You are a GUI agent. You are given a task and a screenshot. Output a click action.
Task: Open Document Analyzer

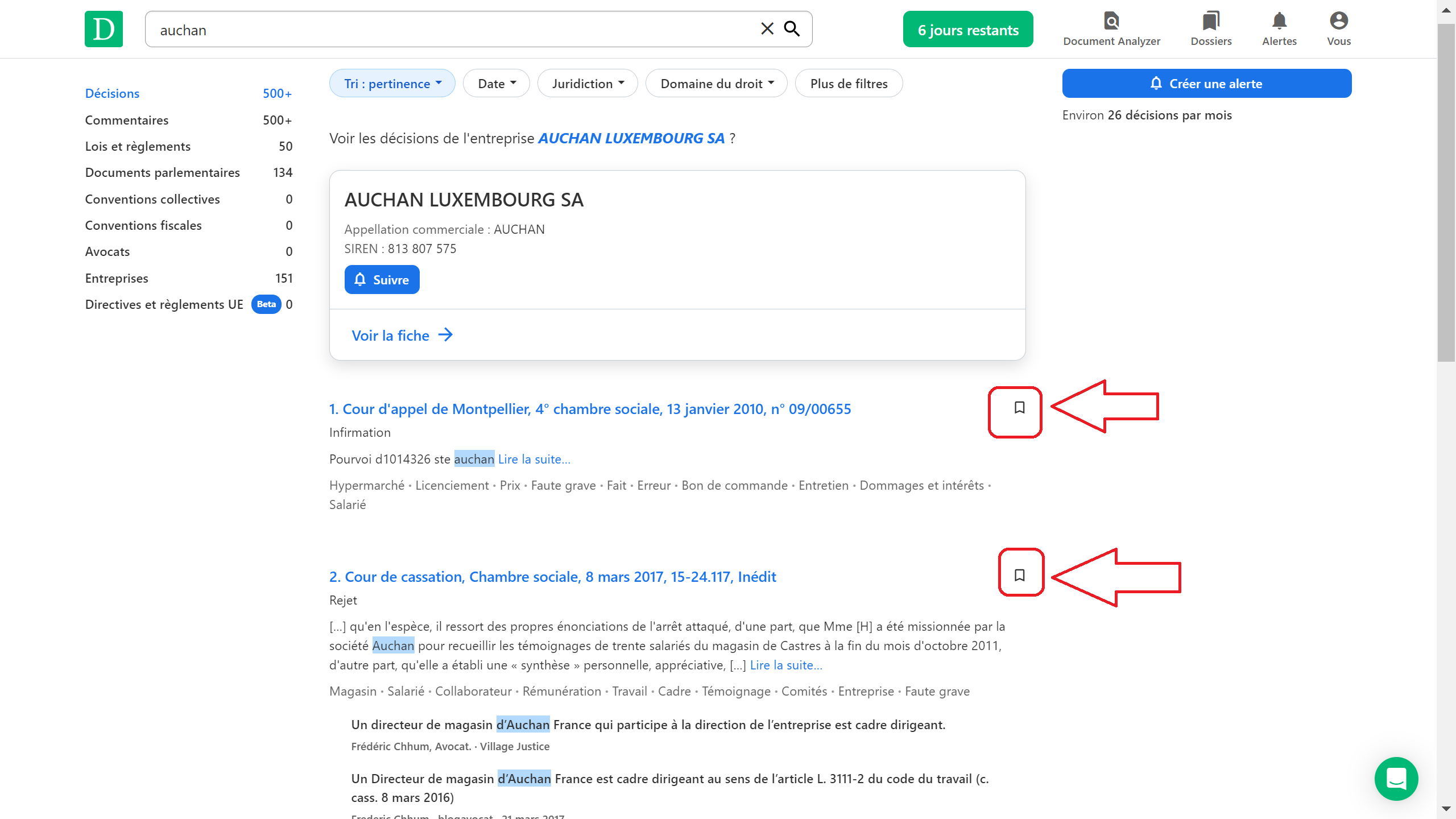point(1111,29)
